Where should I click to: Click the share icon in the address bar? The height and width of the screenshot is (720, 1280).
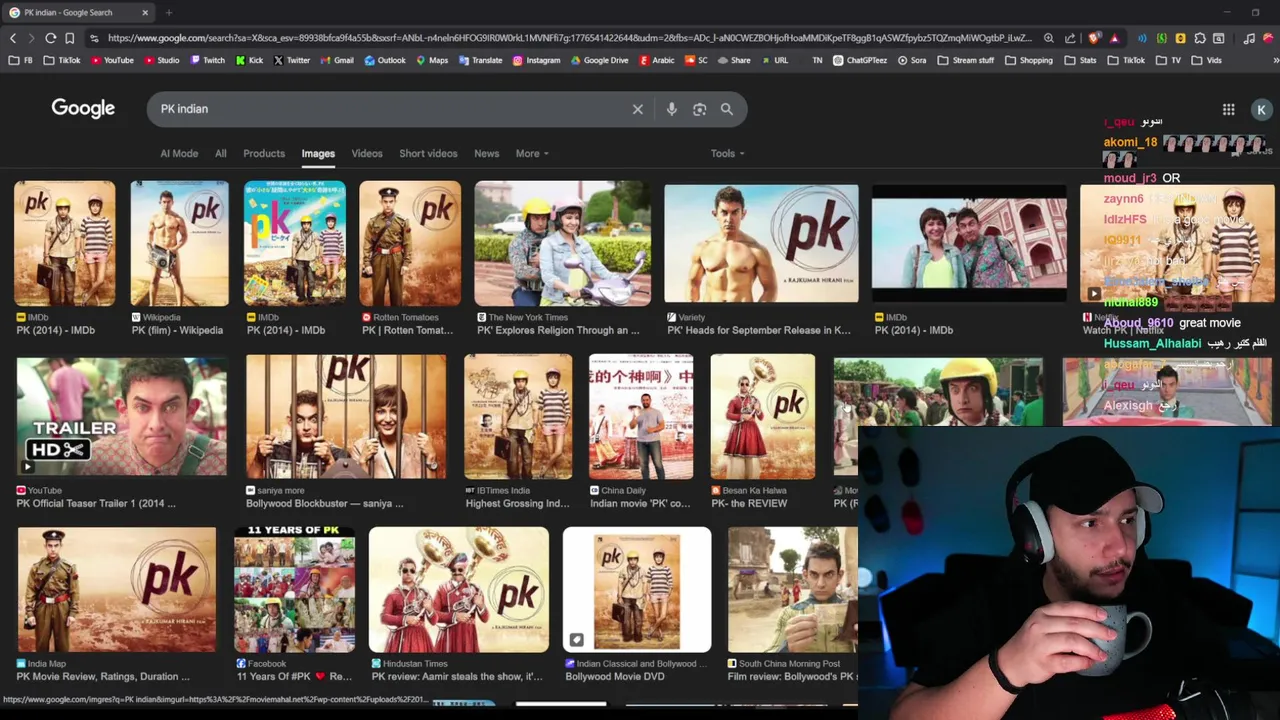(1070, 38)
